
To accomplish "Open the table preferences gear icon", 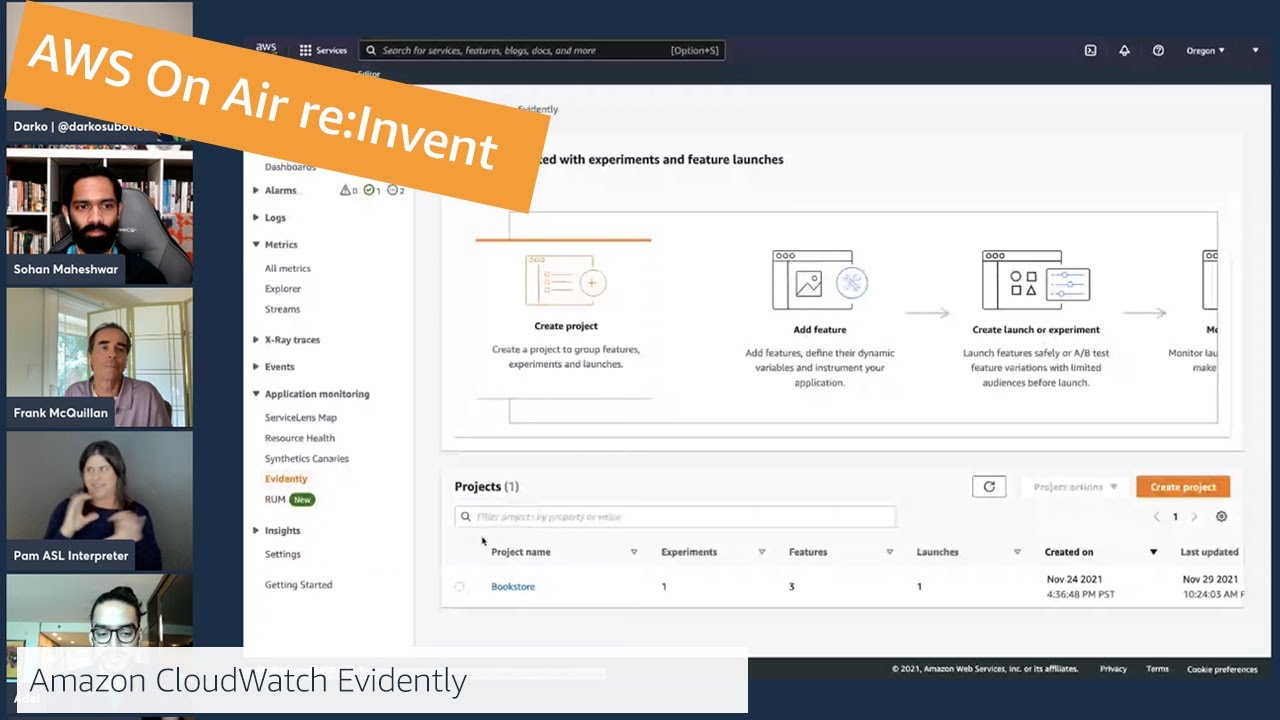I will point(1221,517).
